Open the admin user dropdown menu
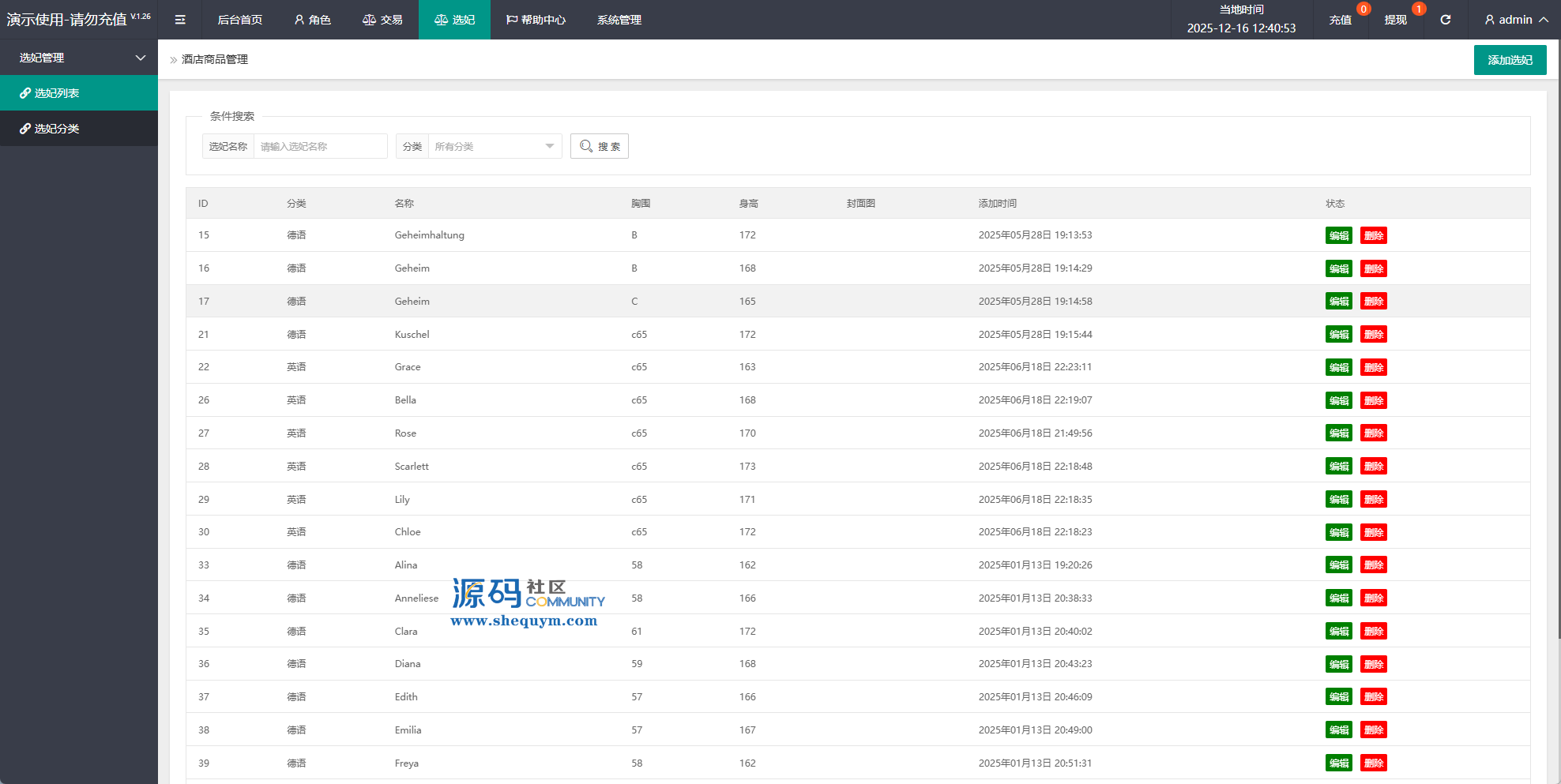Image resolution: width=1561 pixels, height=784 pixels. 1515,20
